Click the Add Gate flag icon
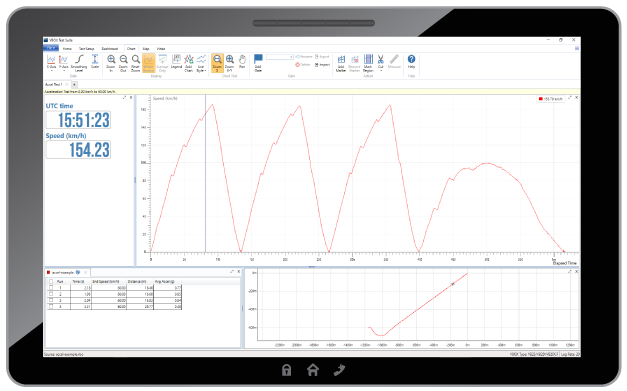This screenshot has height=391, width=627. 258,59
